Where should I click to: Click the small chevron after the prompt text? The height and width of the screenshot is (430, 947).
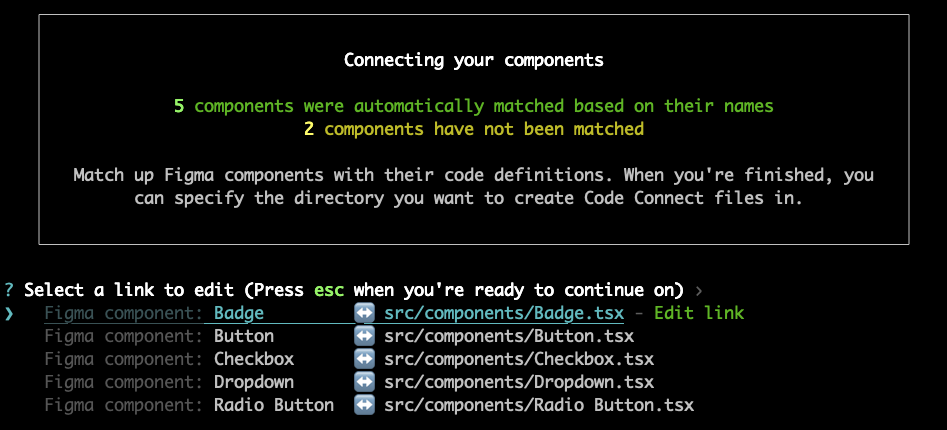(x=699, y=291)
